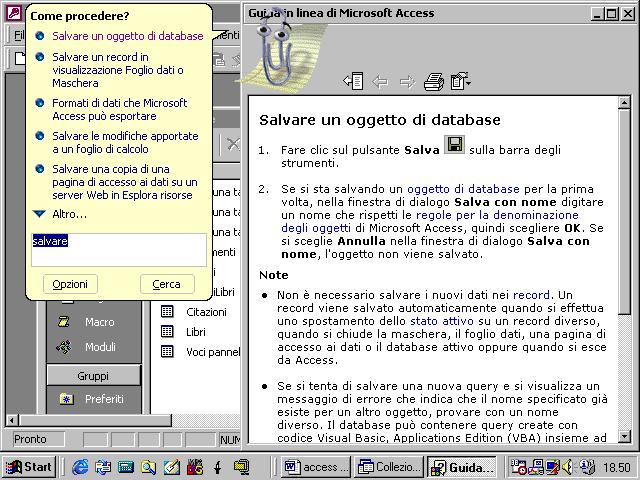Launch Internet Explorer from quick launch
The height and width of the screenshot is (480, 640).
pyautogui.click(x=80, y=467)
